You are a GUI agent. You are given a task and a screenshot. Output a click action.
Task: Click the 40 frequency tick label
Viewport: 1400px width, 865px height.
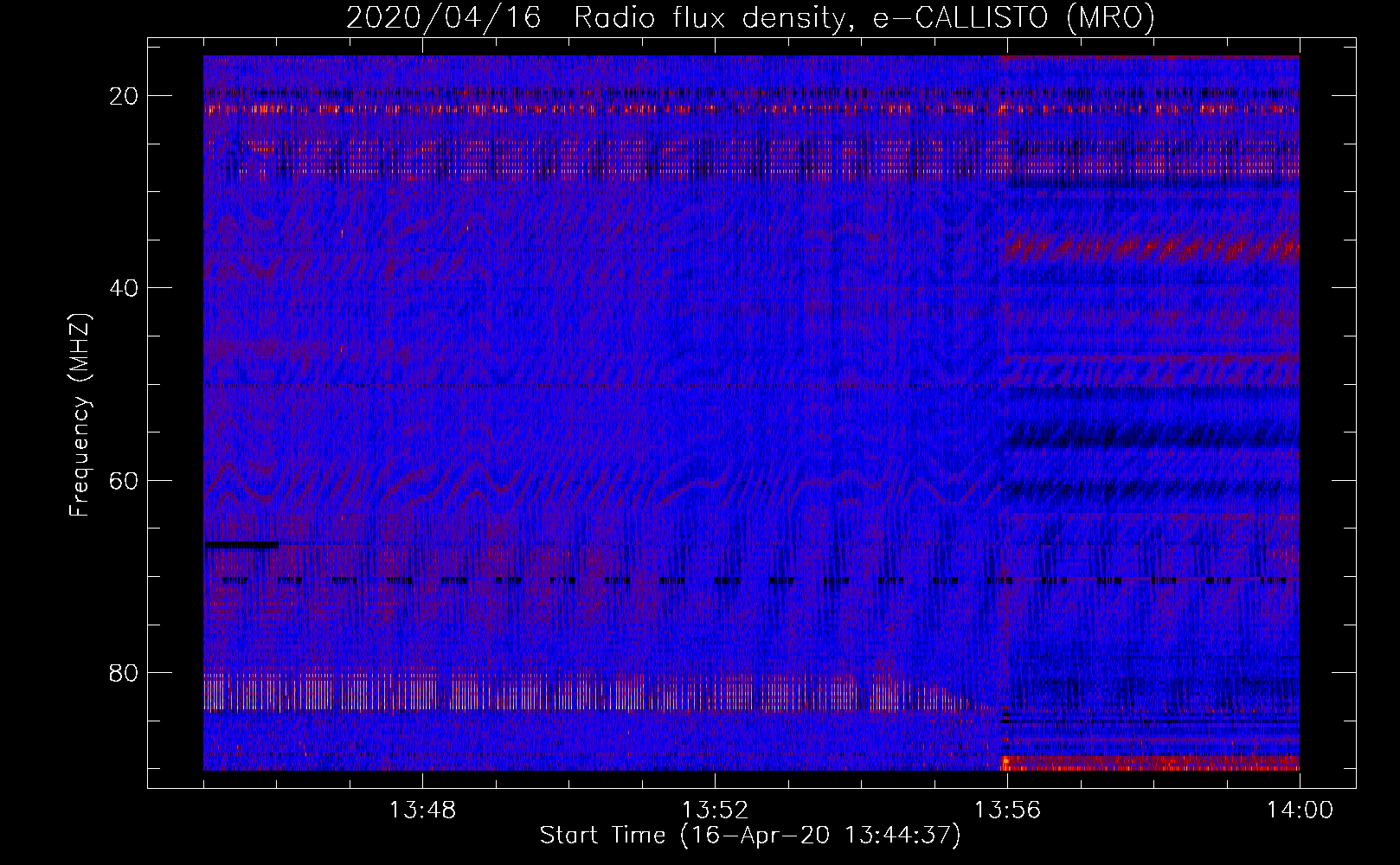pyautogui.click(x=124, y=288)
